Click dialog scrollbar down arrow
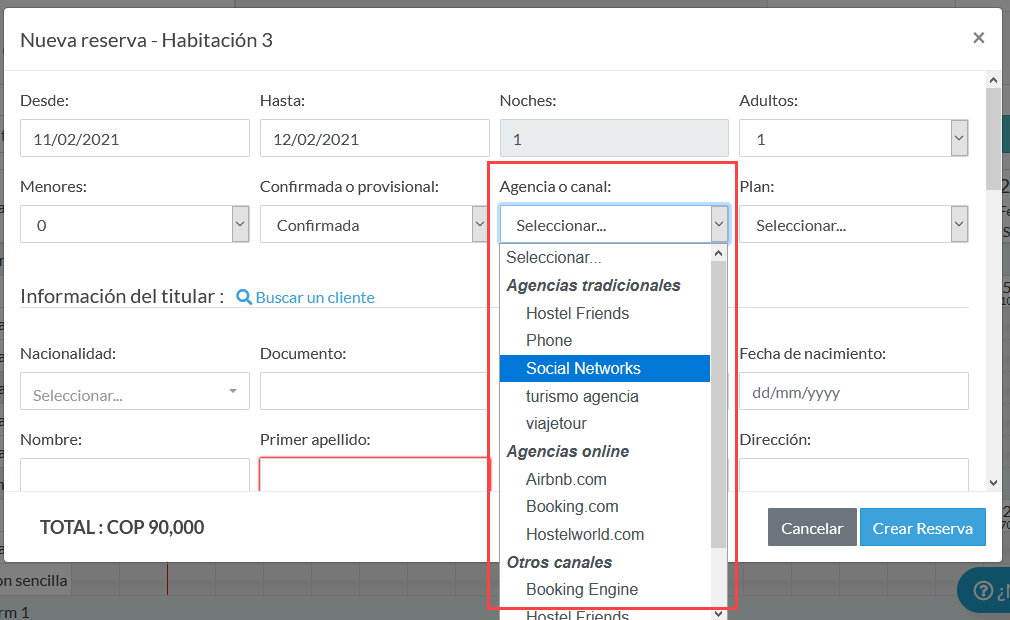This screenshot has height=620, width=1010. [x=993, y=482]
